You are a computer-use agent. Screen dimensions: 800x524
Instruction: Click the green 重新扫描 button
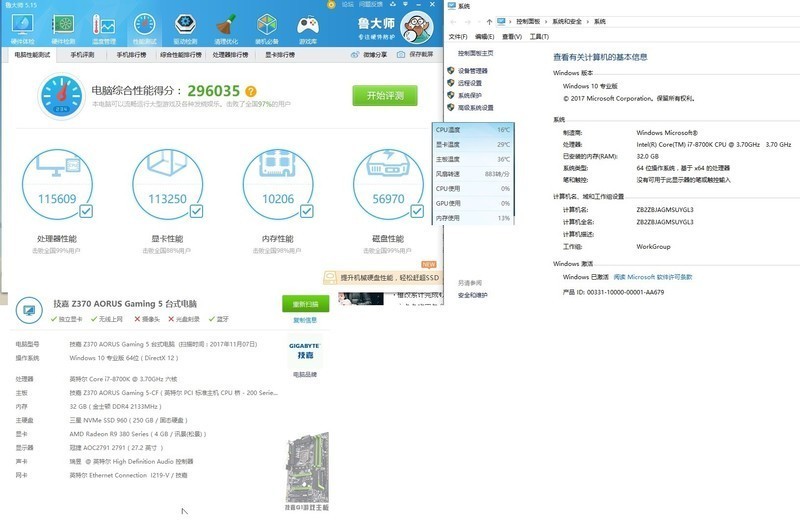click(305, 304)
